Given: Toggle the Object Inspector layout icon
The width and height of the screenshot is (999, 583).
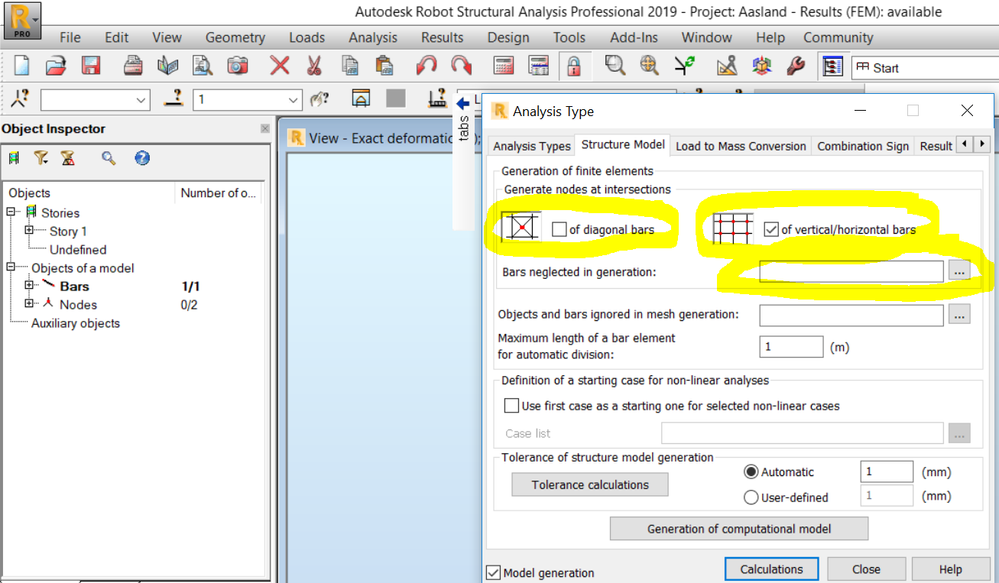Looking at the screenshot, I should pyautogui.click(x=832, y=66).
